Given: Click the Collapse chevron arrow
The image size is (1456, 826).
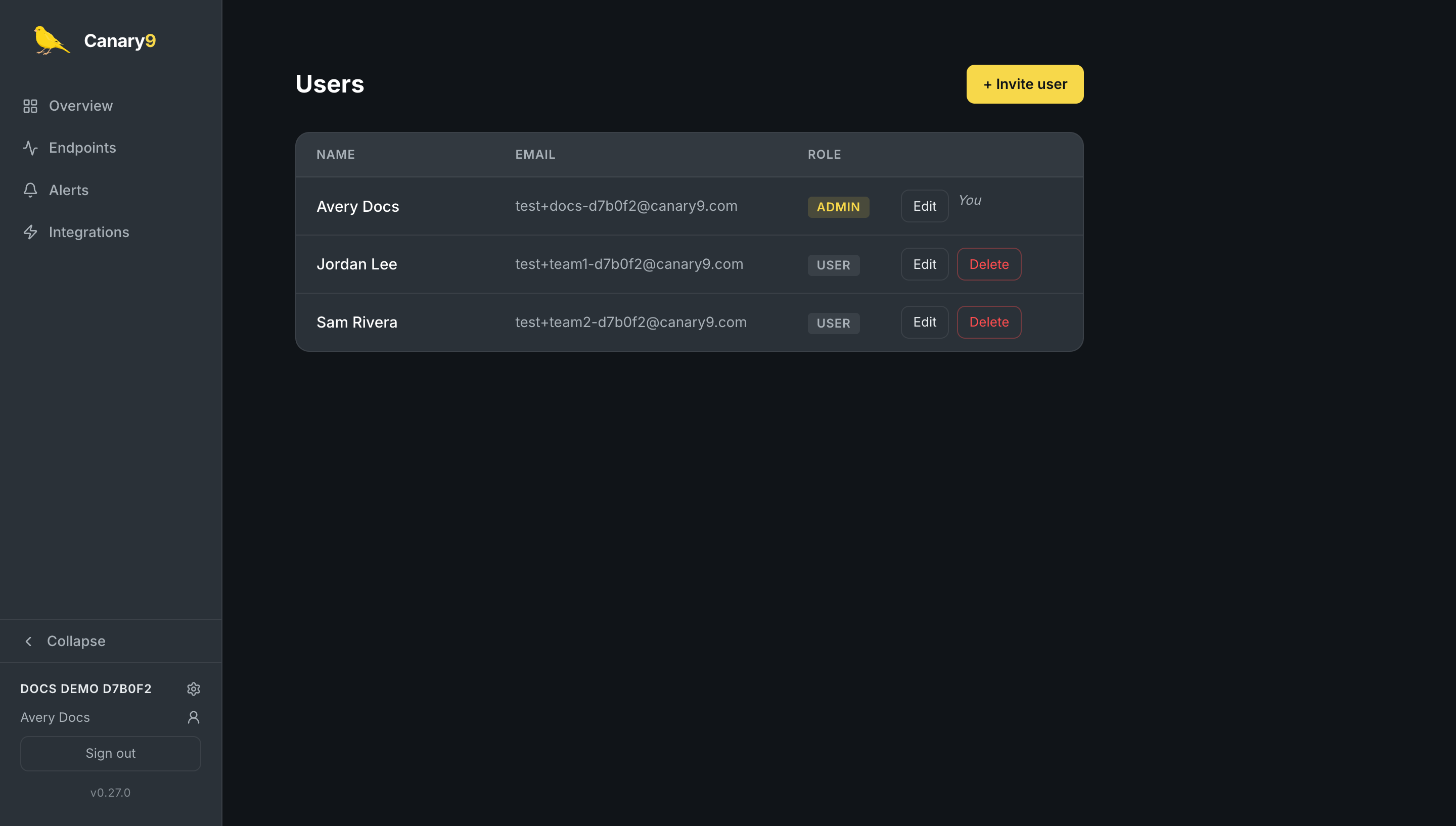Looking at the screenshot, I should click(28, 641).
